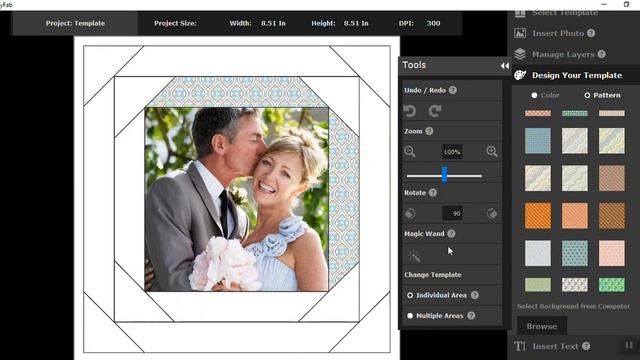Open help for Magic Wand
The height and width of the screenshot is (360, 640).
pos(451,233)
